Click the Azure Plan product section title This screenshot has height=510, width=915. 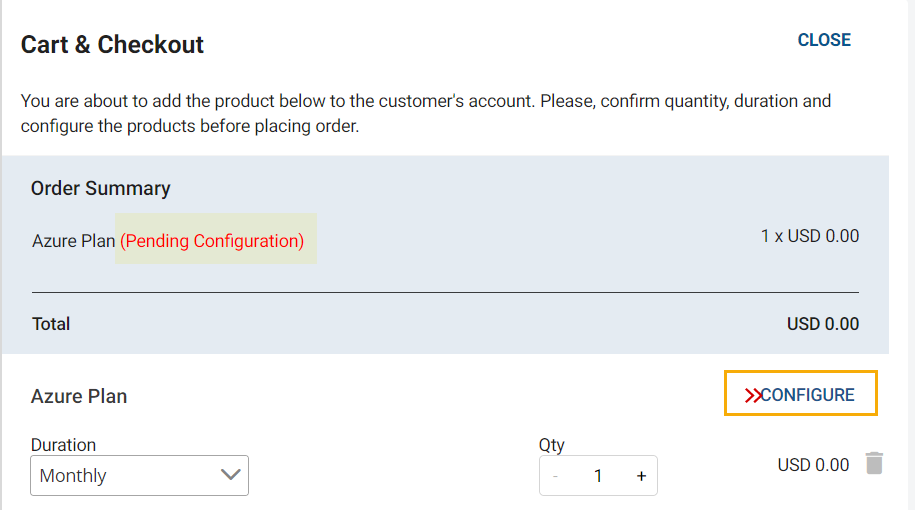[79, 396]
